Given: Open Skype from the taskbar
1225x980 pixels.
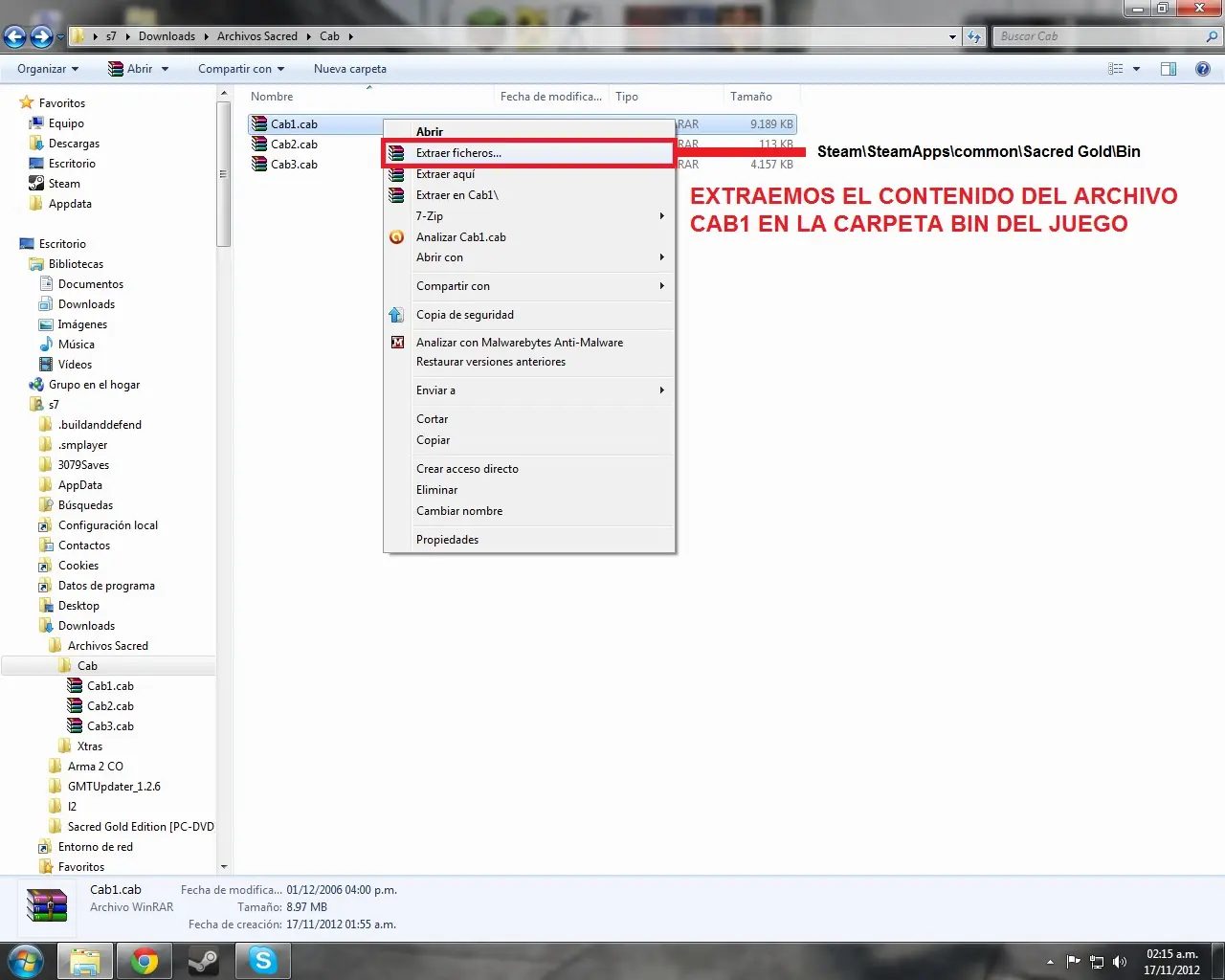Looking at the screenshot, I should pyautogui.click(x=263, y=961).
